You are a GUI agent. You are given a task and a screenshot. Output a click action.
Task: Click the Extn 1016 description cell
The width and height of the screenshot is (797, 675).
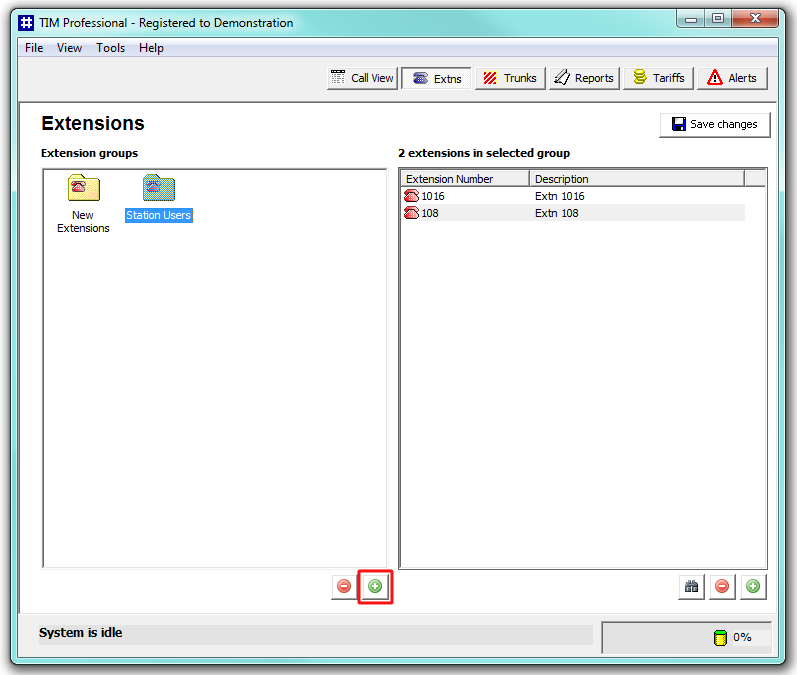click(x=560, y=196)
